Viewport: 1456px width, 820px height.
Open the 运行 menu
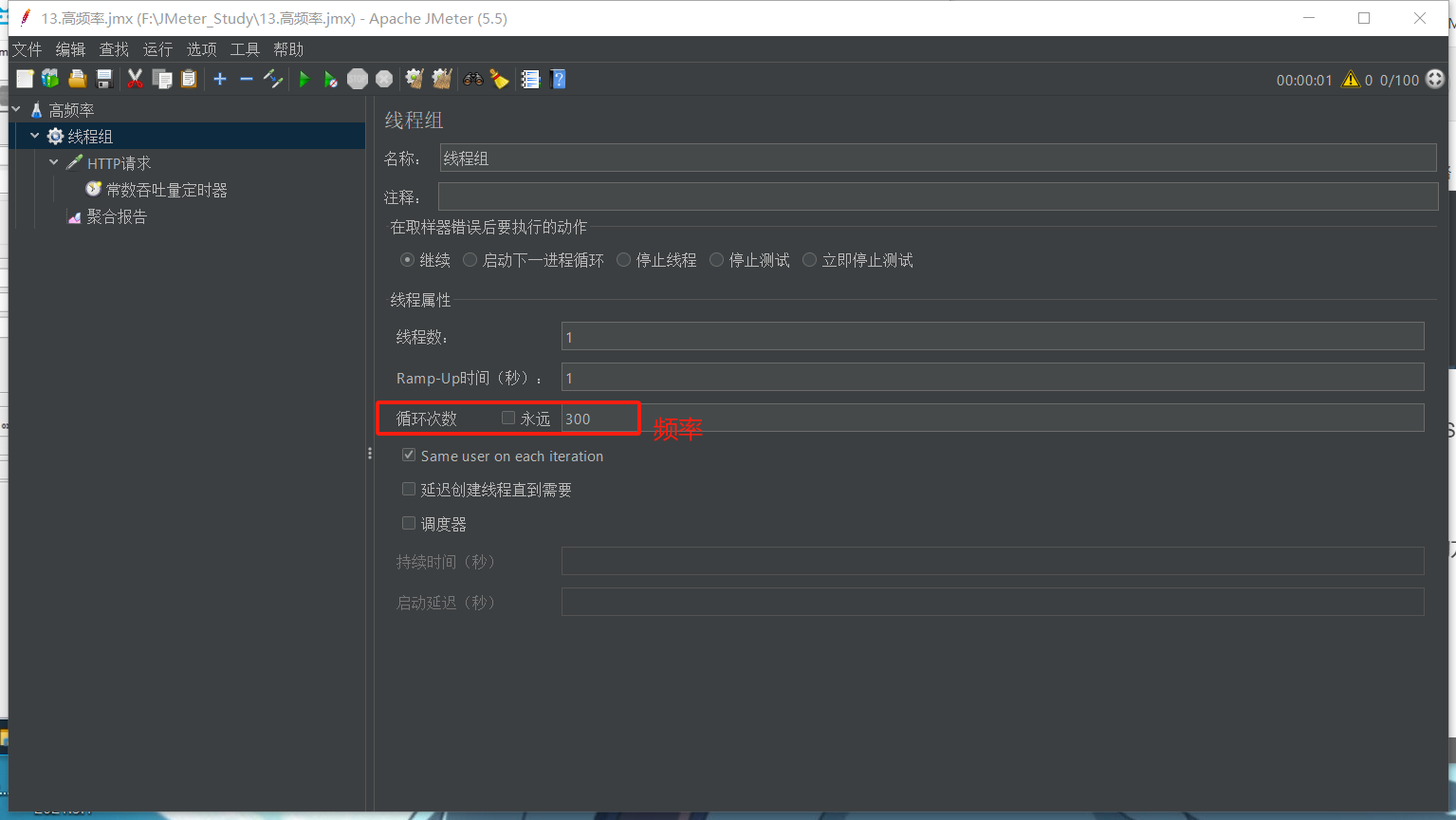[x=157, y=49]
